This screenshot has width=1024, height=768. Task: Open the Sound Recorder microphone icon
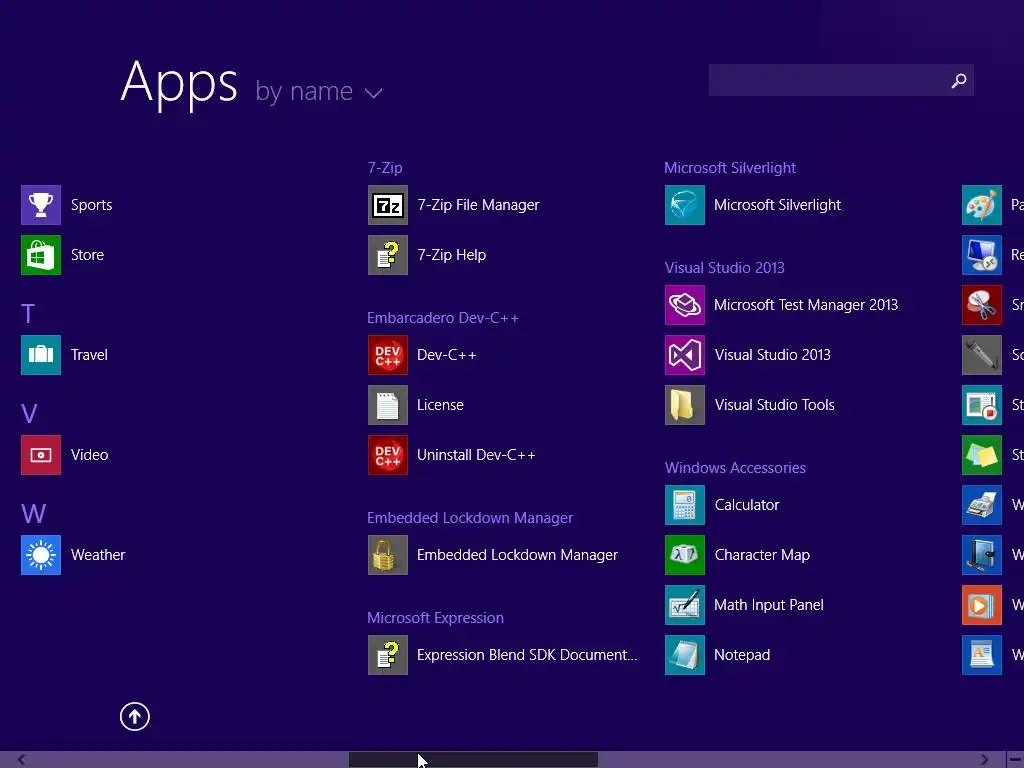(982, 355)
